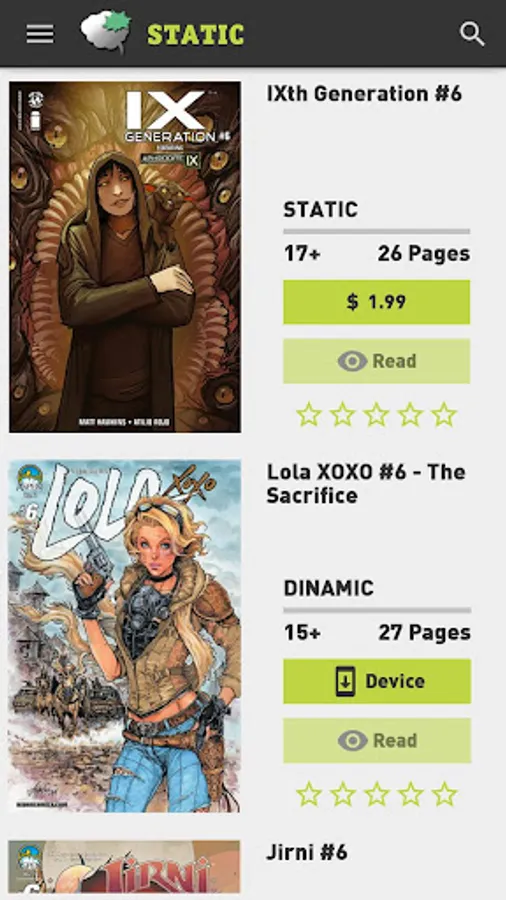This screenshot has width=506, height=900.
Task: Tap eye icon on Lola XOXO Read
Action: click(x=352, y=740)
